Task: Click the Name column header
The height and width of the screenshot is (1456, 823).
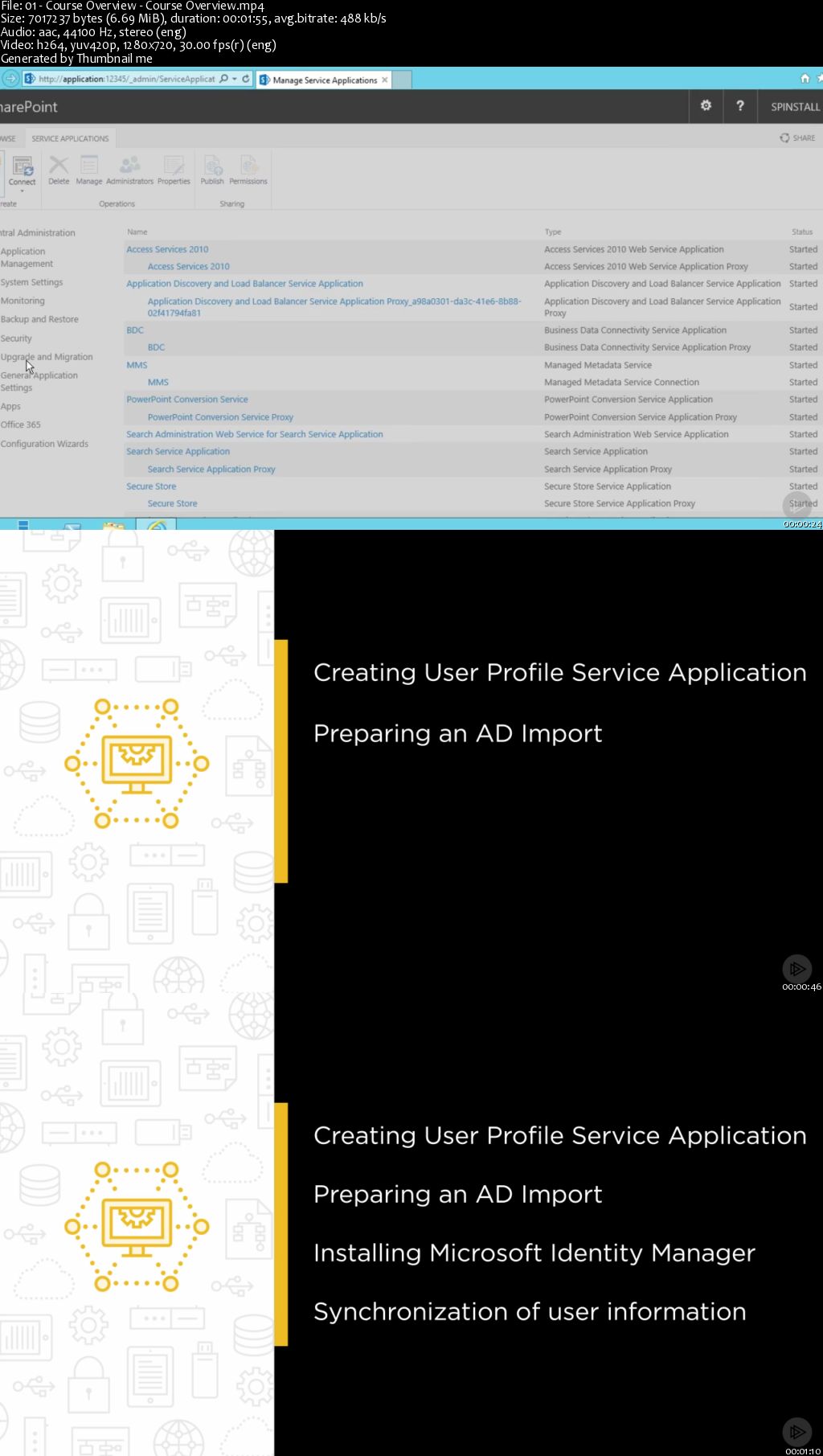Action: [x=137, y=232]
